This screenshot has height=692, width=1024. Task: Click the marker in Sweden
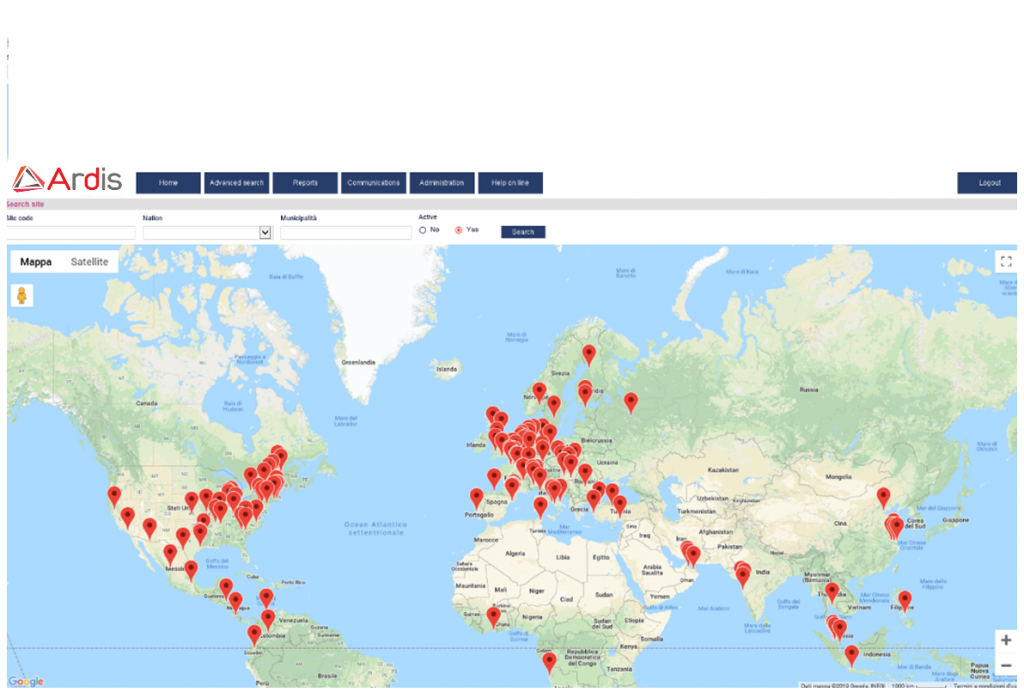(x=554, y=406)
